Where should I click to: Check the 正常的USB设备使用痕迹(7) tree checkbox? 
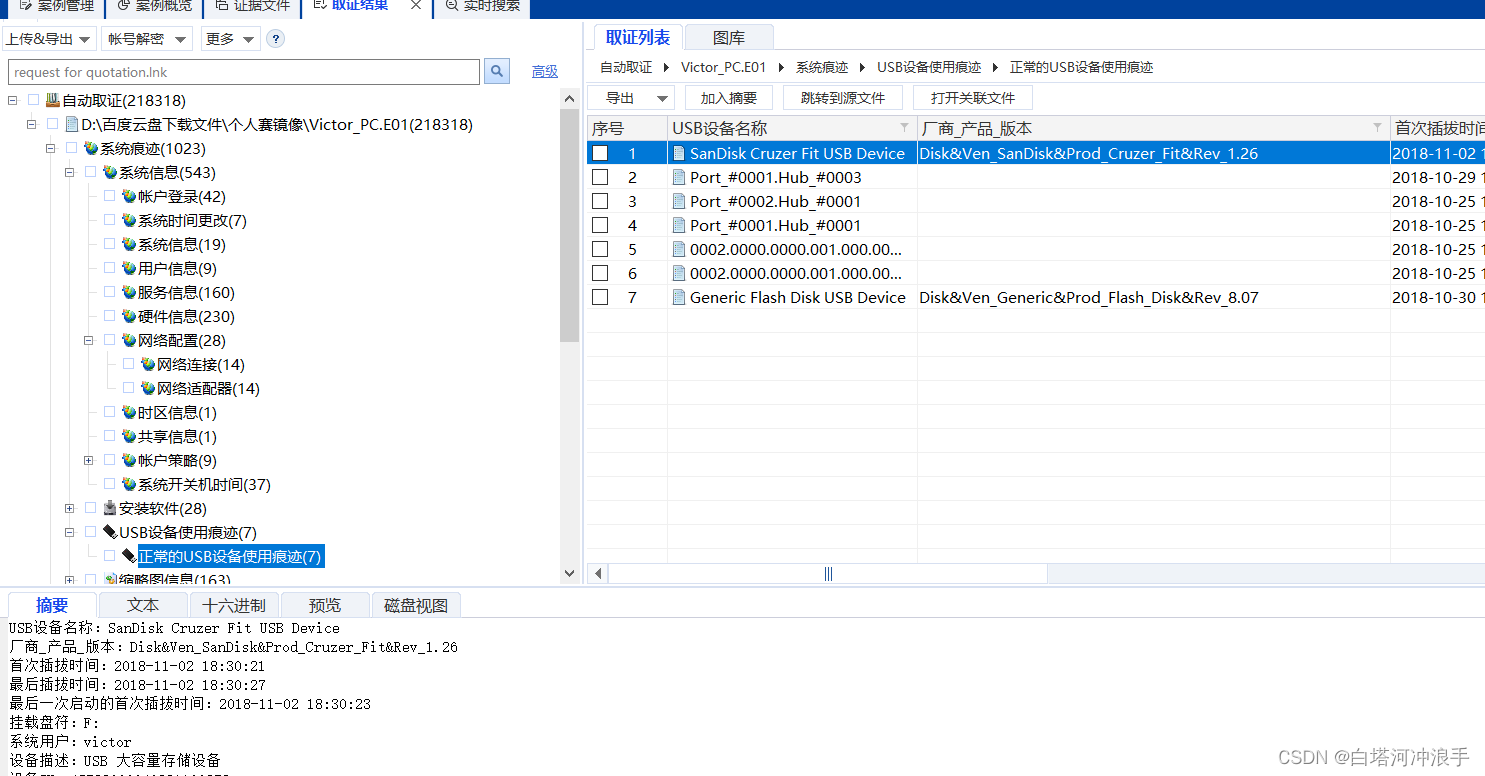(109, 556)
